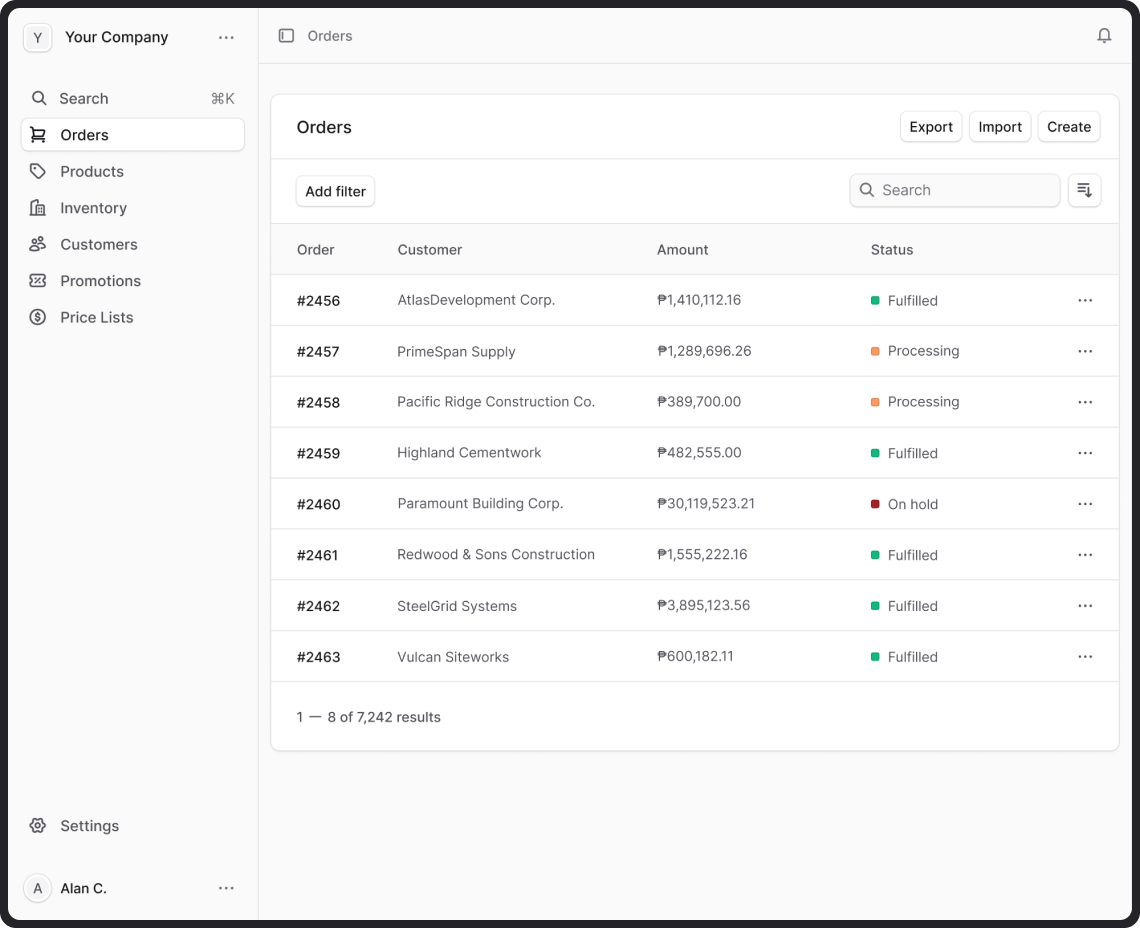The height and width of the screenshot is (928, 1140).
Task: Go to Promotions in sidebar
Action: click(133, 280)
